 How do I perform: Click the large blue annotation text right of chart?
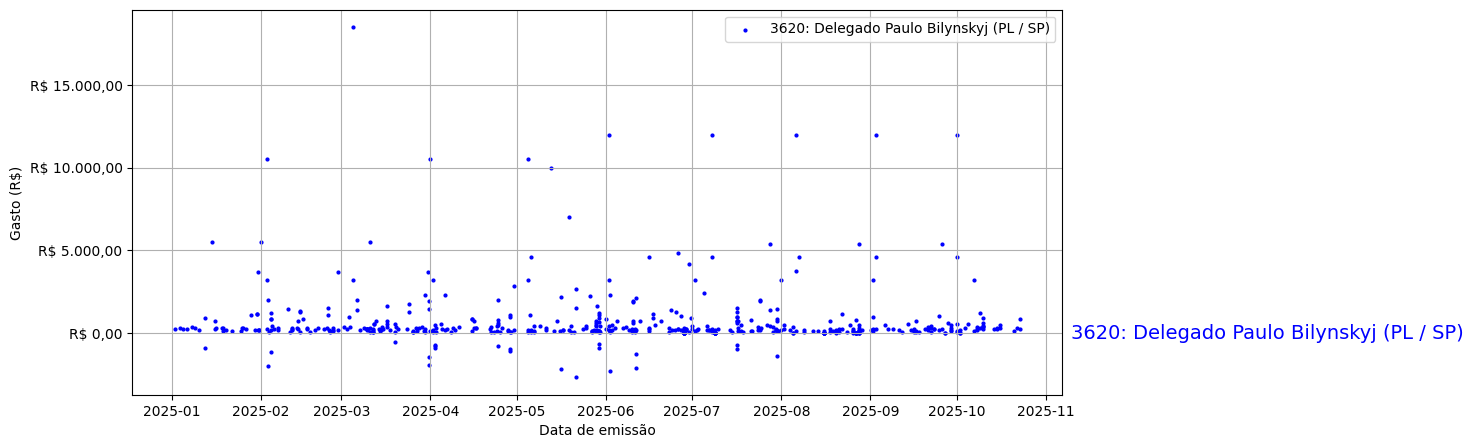(x=1266, y=333)
